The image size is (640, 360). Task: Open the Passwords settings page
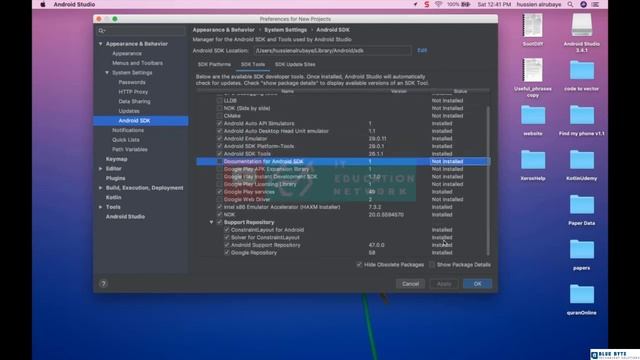[132, 82]
